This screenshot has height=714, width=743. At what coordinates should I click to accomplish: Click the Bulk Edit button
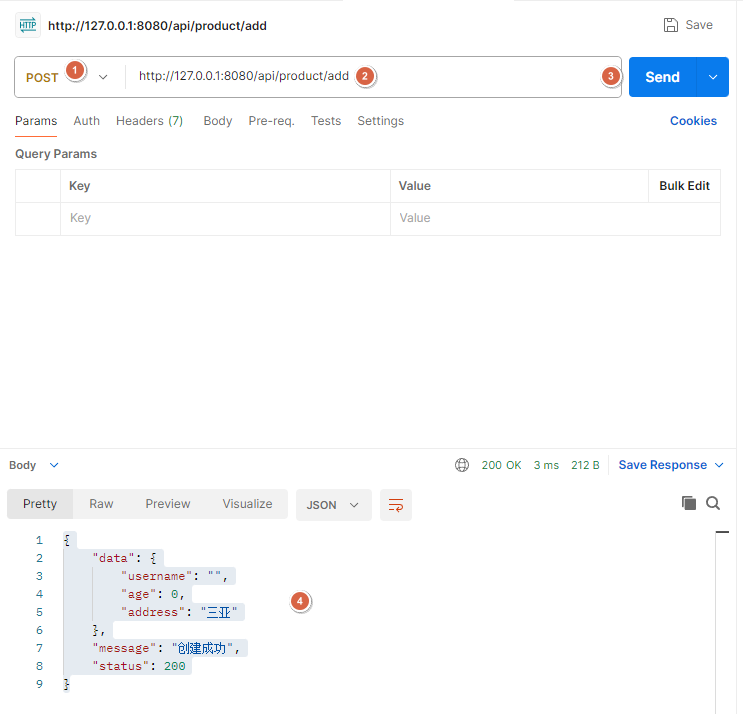(684, 186)
